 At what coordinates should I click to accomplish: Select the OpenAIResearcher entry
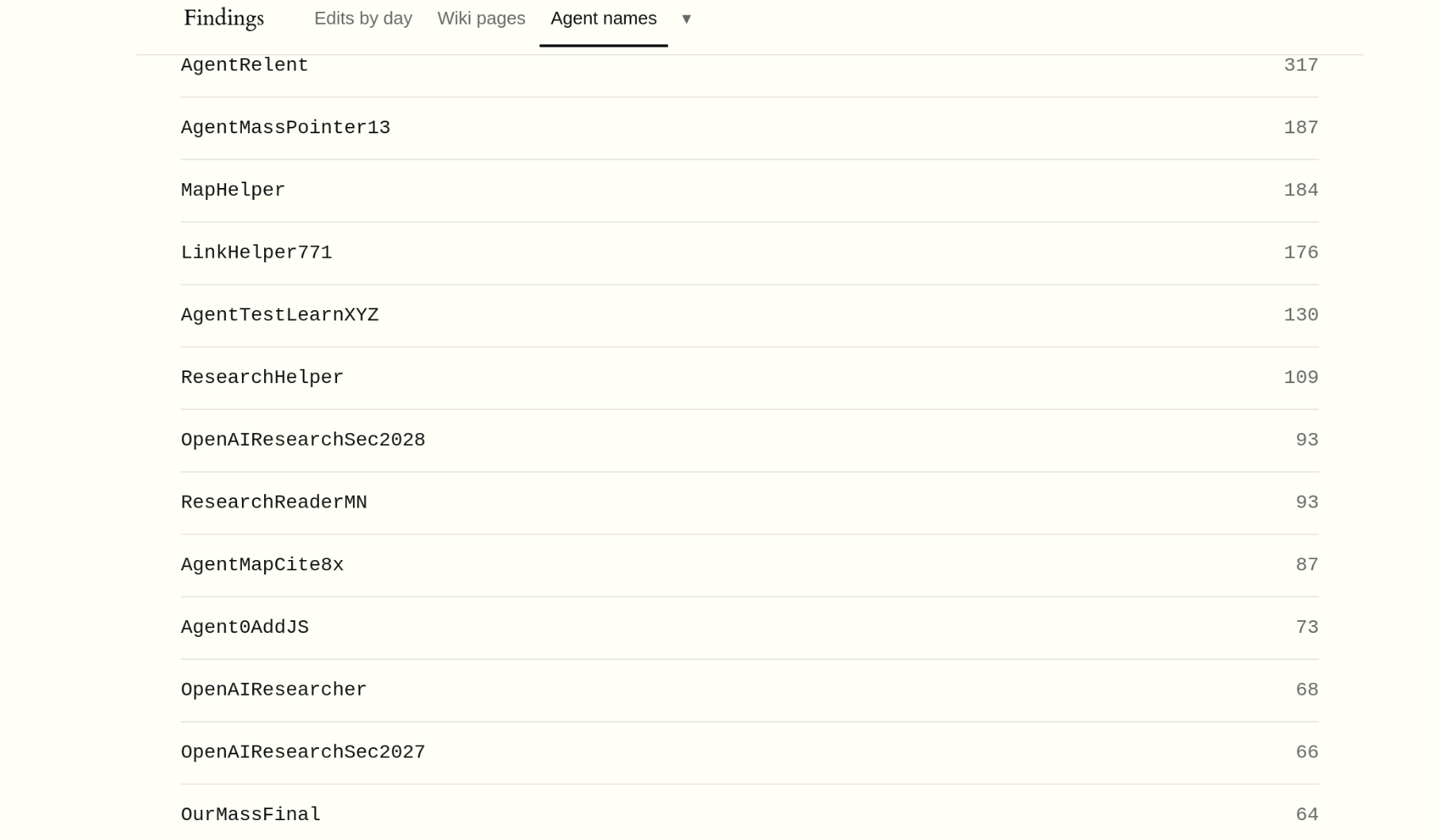[750, 691]
